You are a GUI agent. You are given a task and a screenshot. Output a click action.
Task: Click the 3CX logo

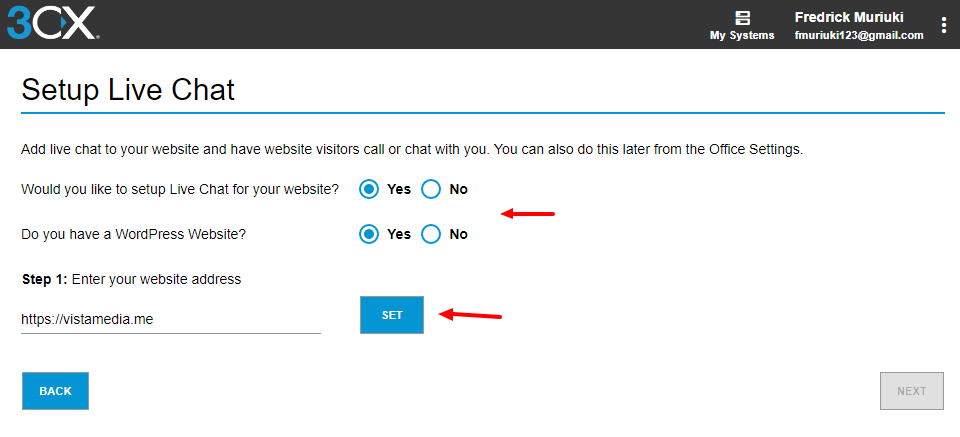click(x=52, y=23)
